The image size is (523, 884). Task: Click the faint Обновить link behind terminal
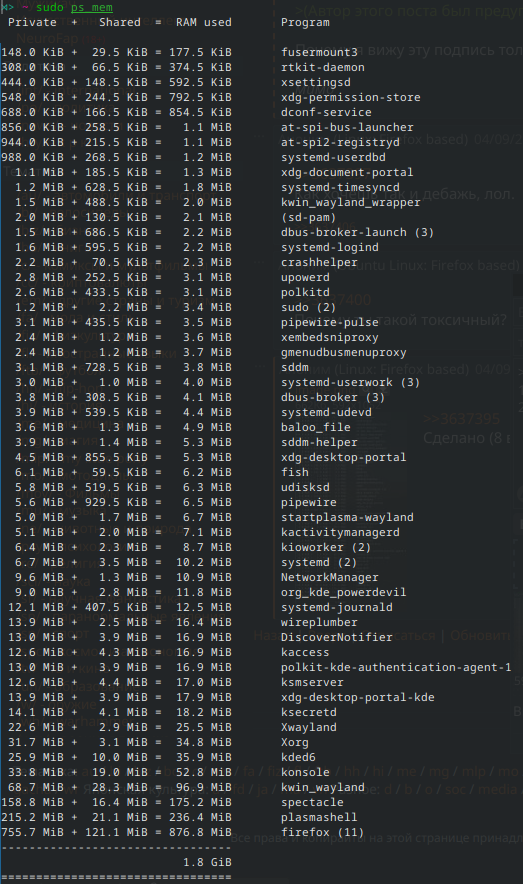tap(481, 635)
